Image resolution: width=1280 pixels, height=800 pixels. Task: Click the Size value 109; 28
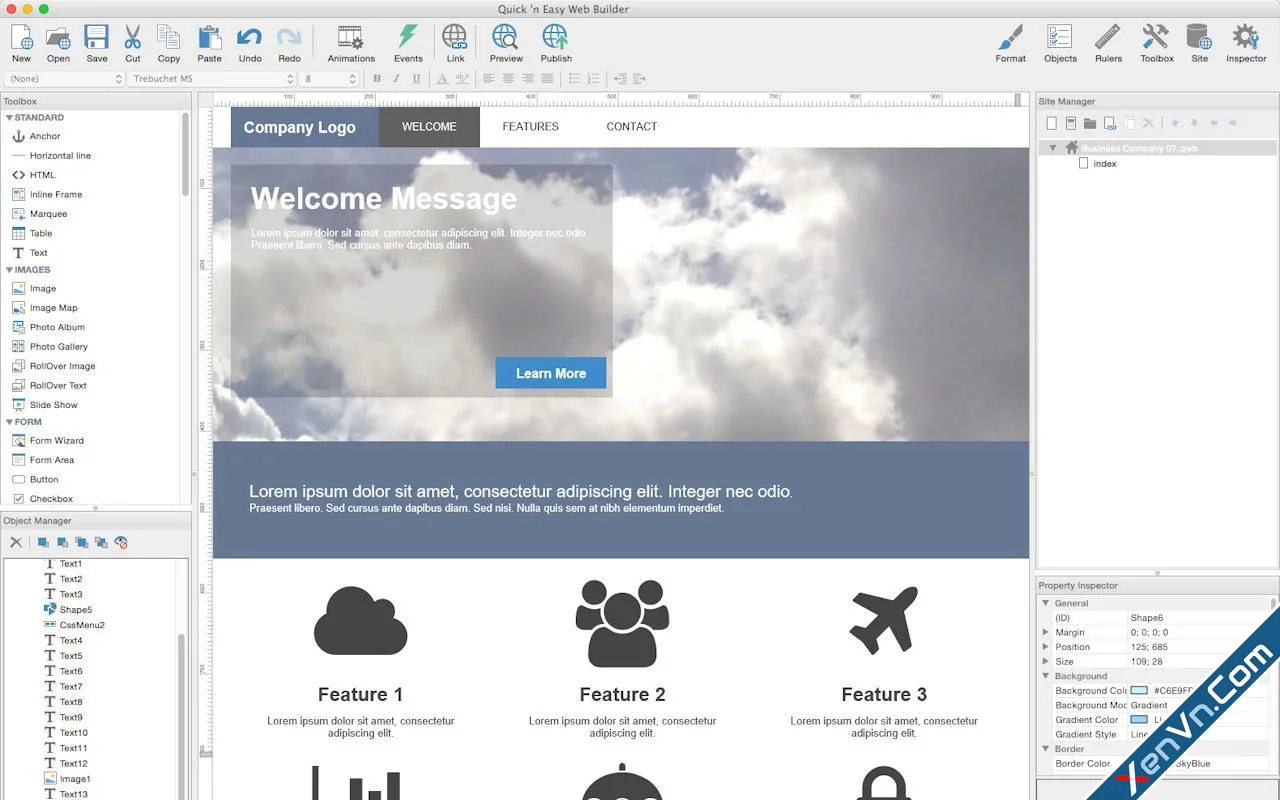pyautogui.click(x=1148, y=662)
